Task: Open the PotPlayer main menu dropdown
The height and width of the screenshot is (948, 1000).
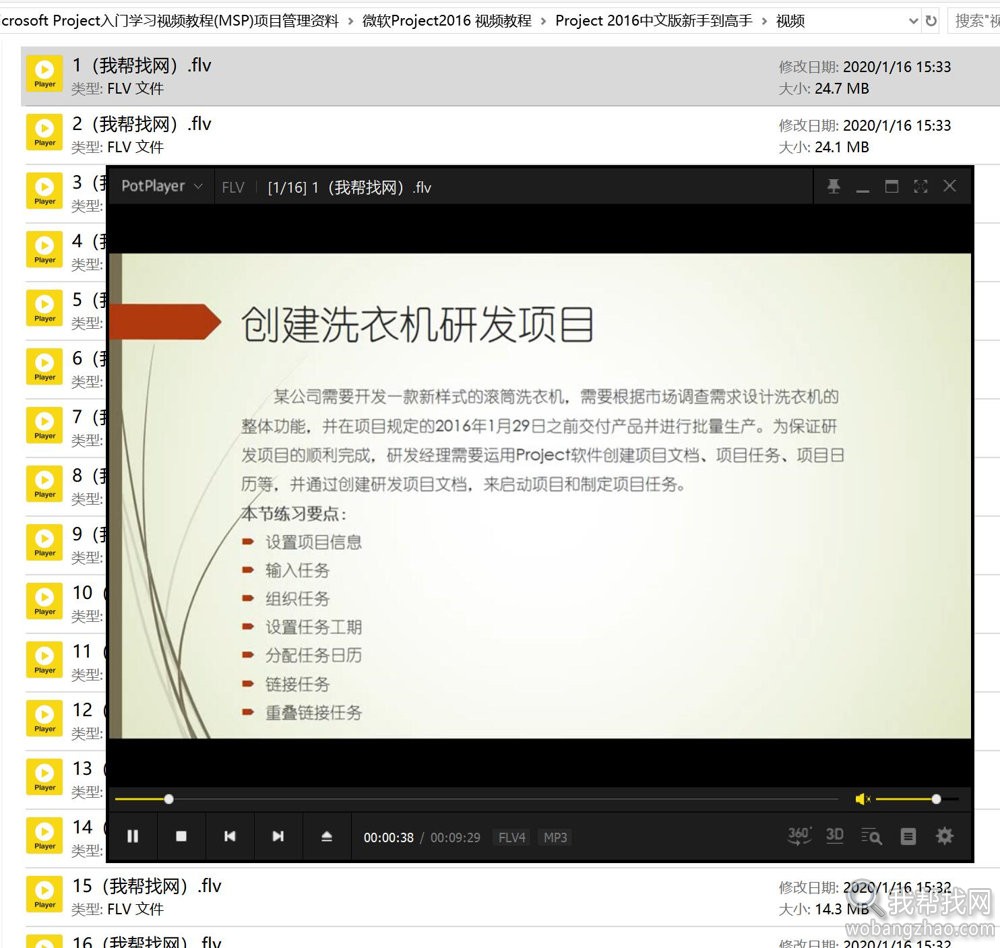Action: 161,186
